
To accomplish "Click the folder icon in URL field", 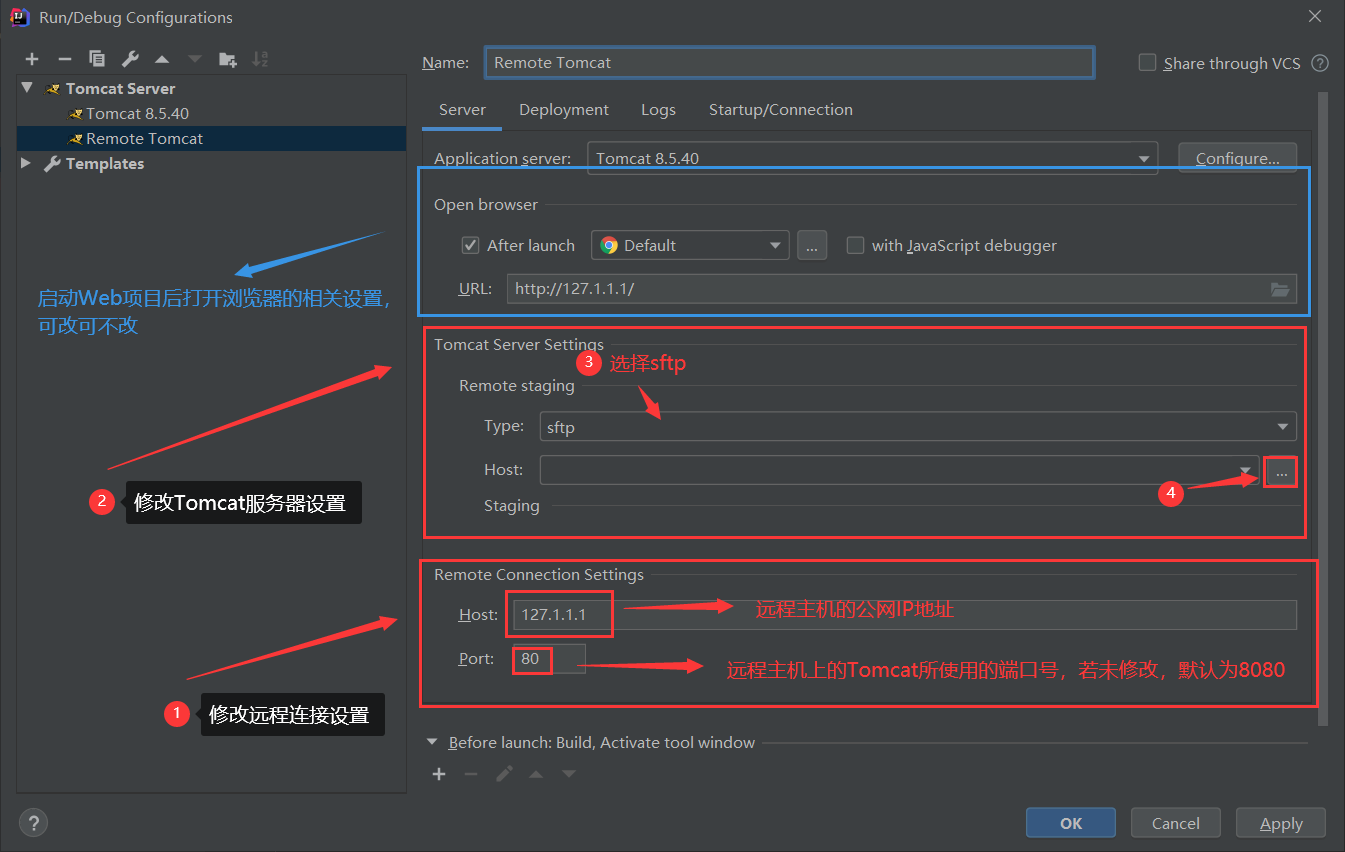I will [1280, 289].
